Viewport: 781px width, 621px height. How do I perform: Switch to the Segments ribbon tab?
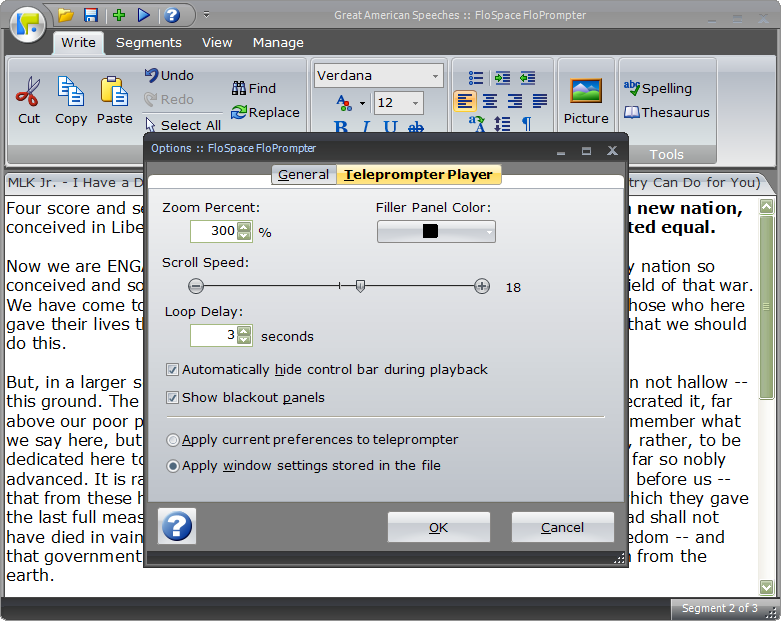click(148, 43)
